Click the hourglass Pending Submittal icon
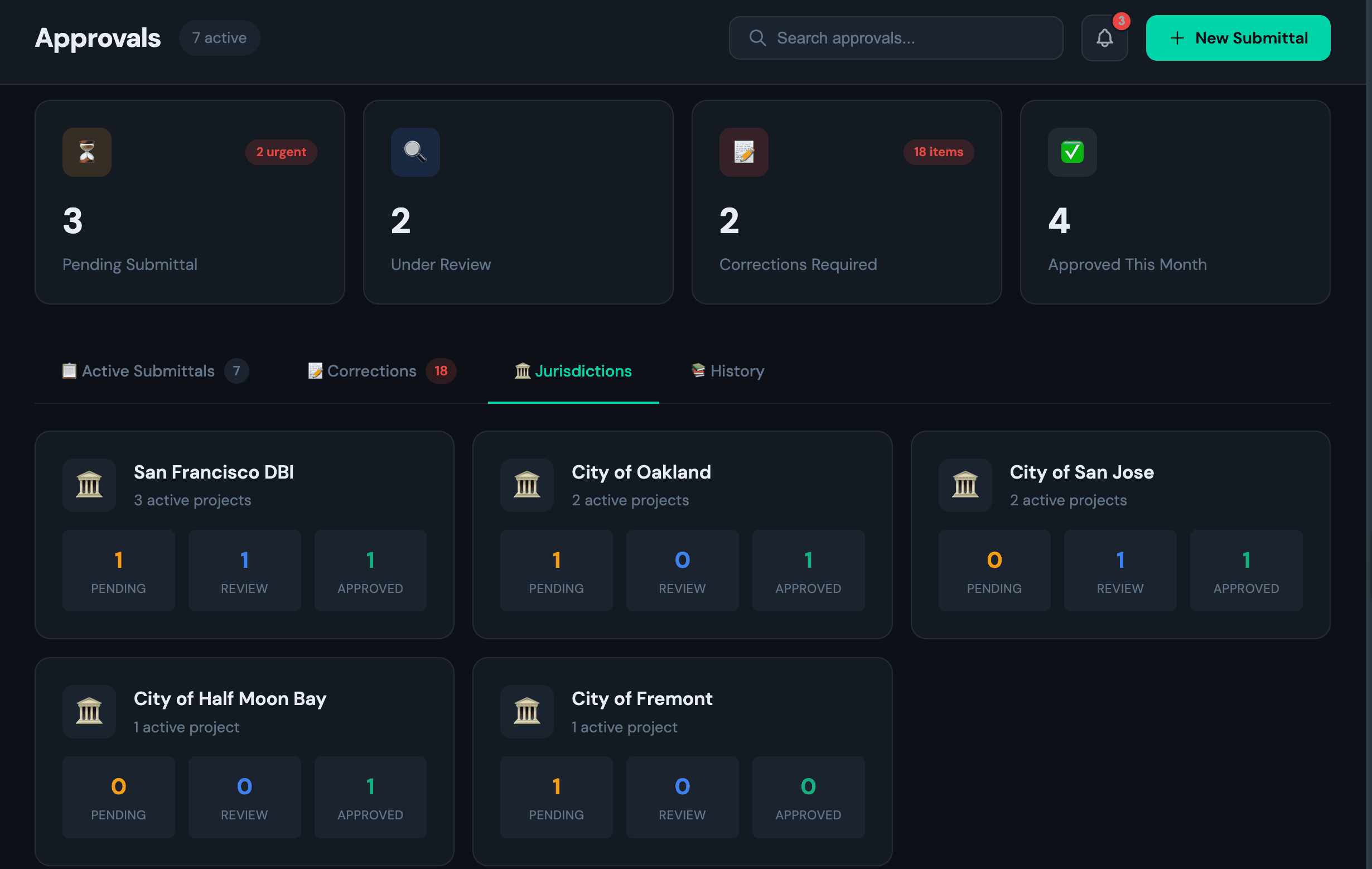This screenshot has width=1372, height=869. [x=86, y=152]
